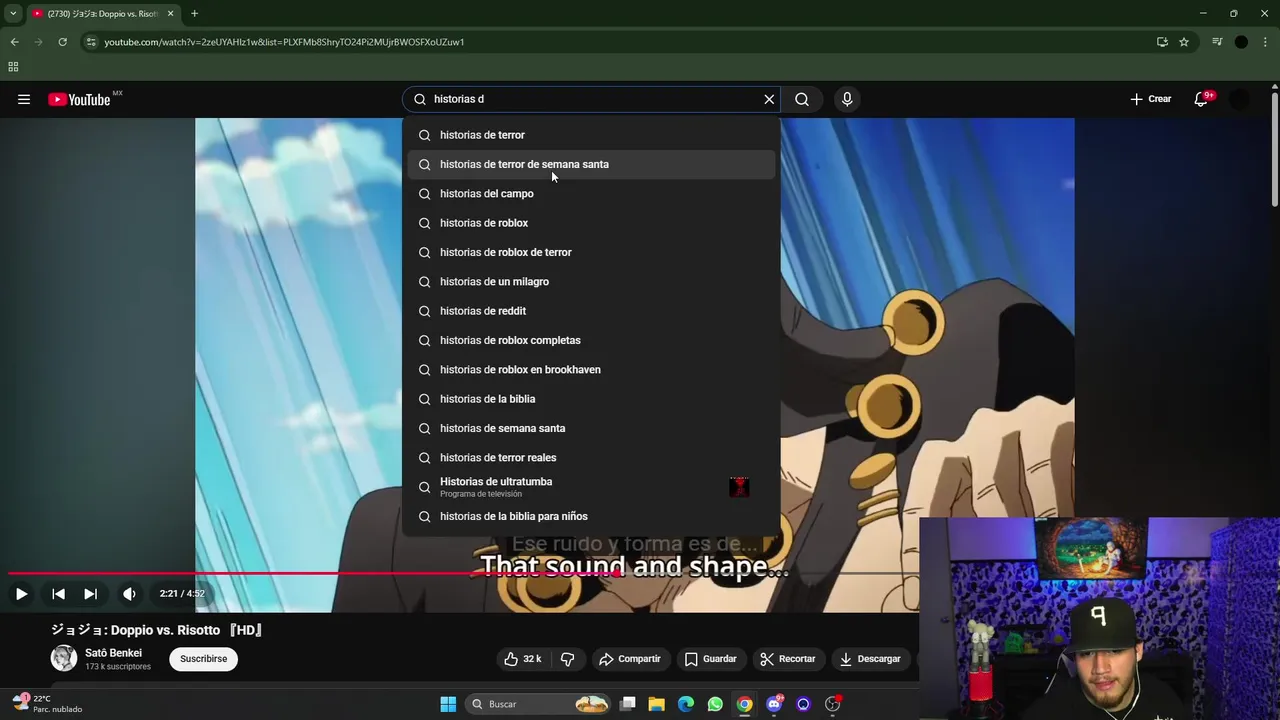Open site information icon in address bar
The width and height of the screenshot is (1280, 720).
pyautogui.click(x=91, y=42)
